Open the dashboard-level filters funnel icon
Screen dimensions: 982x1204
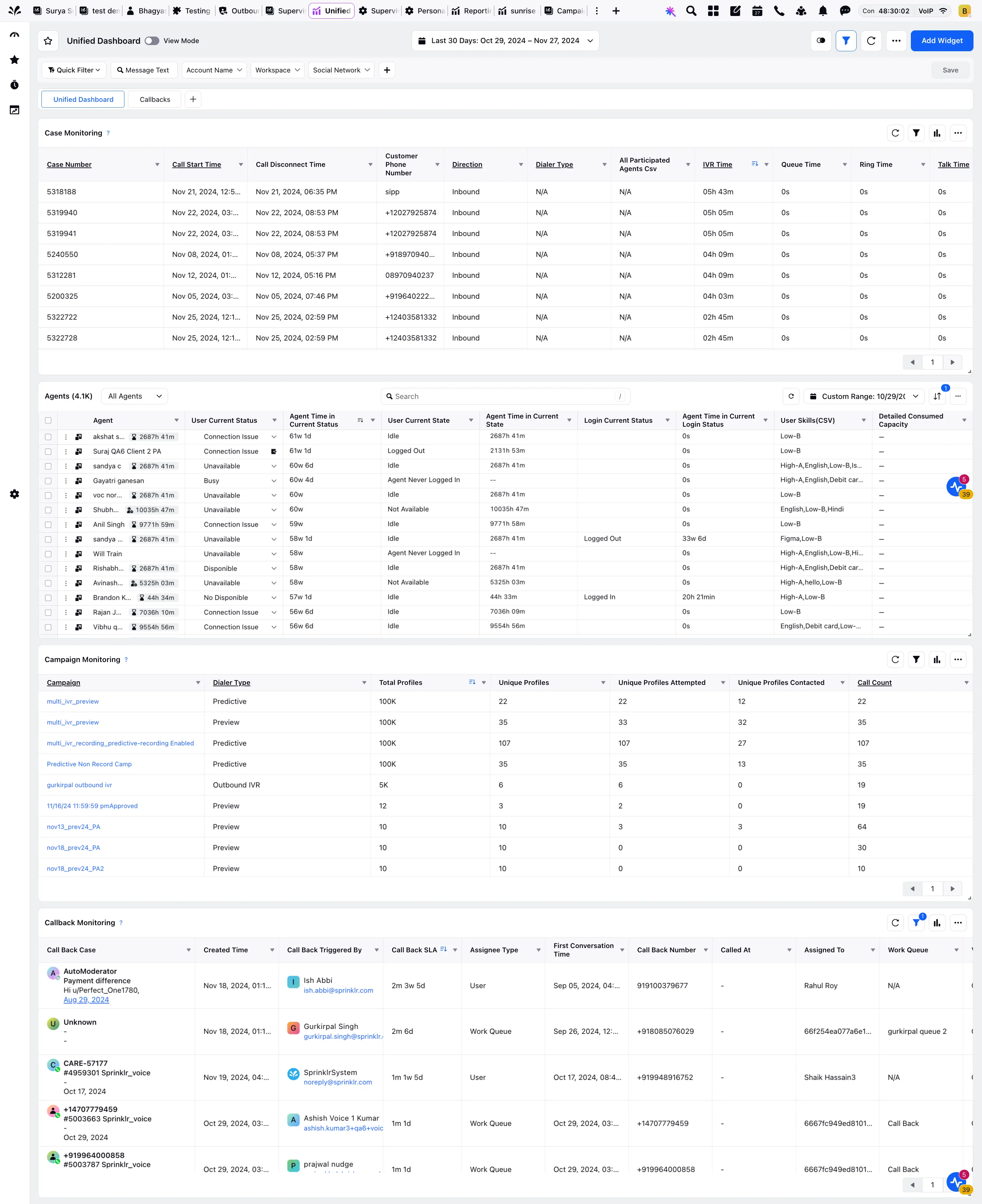(846, 40)
